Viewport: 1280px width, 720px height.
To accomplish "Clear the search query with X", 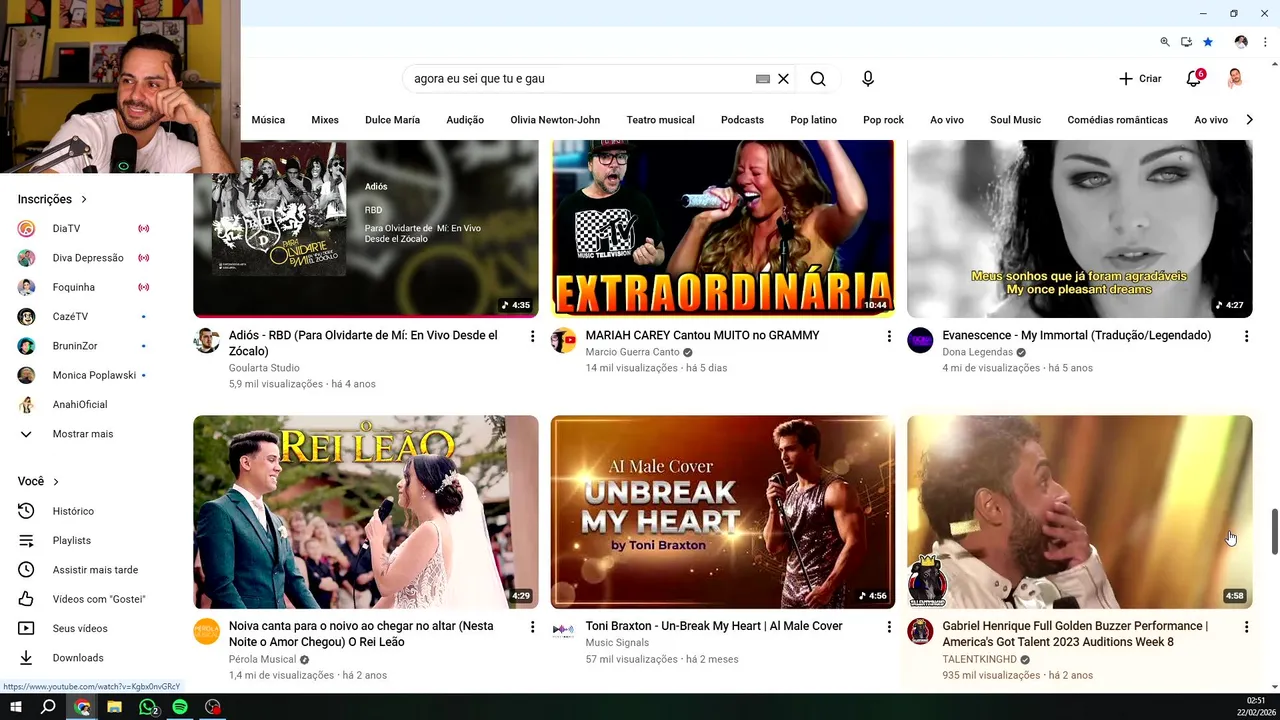I will (x=784, y=79).
